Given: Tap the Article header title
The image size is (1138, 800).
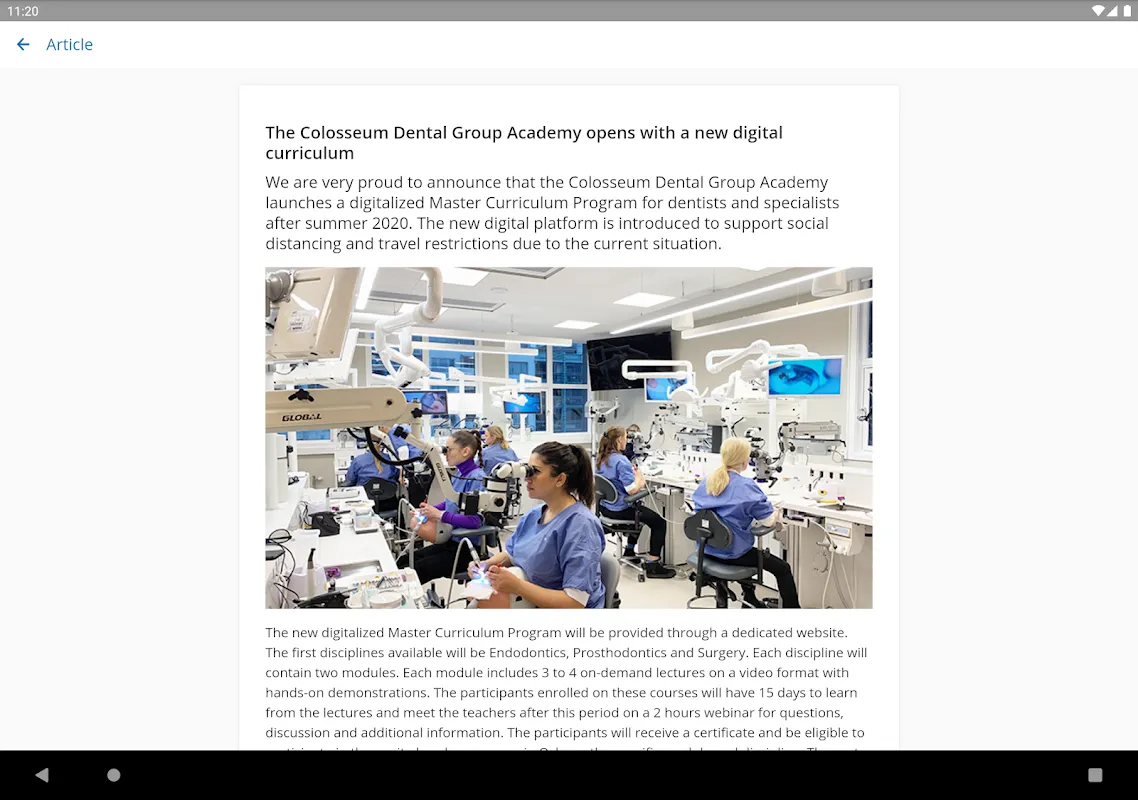Looking at the screenshot, I should pyautogui.click(x=70, y=44).
